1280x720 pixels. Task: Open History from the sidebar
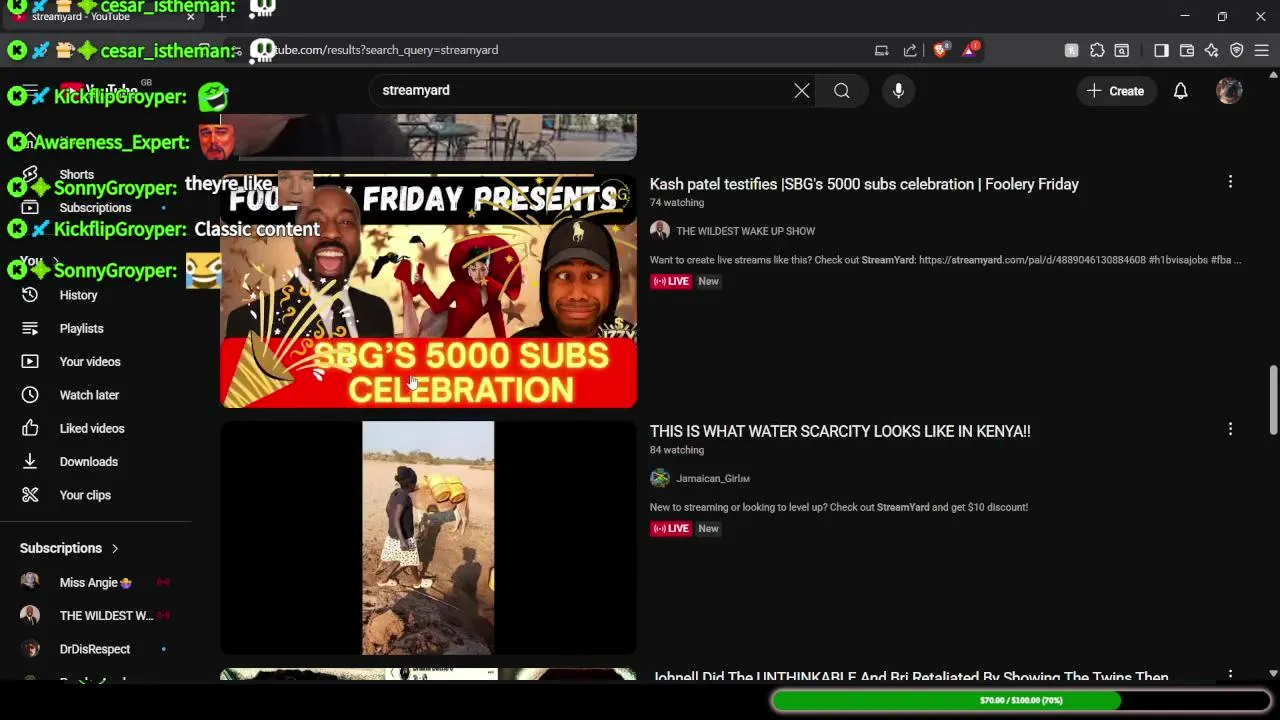coord(78,295)
